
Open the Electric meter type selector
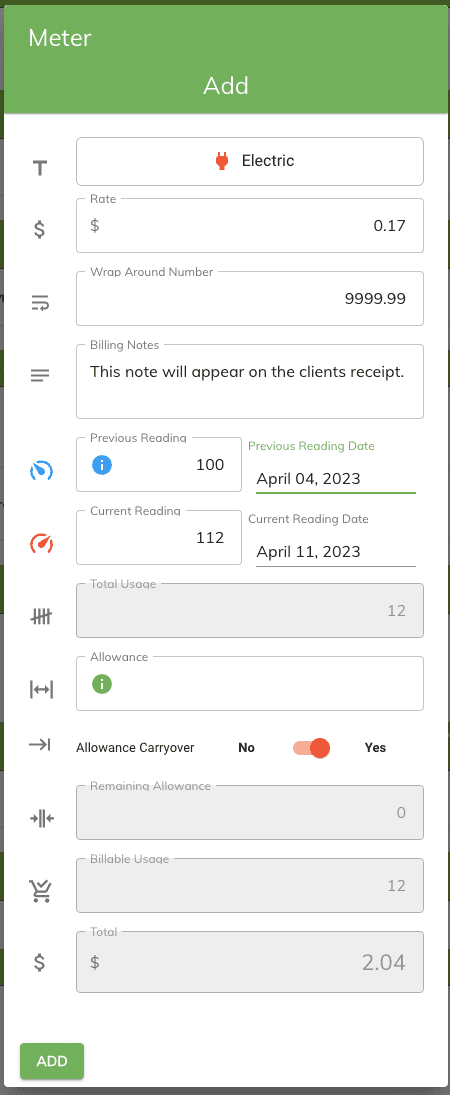tap(249, 161)
